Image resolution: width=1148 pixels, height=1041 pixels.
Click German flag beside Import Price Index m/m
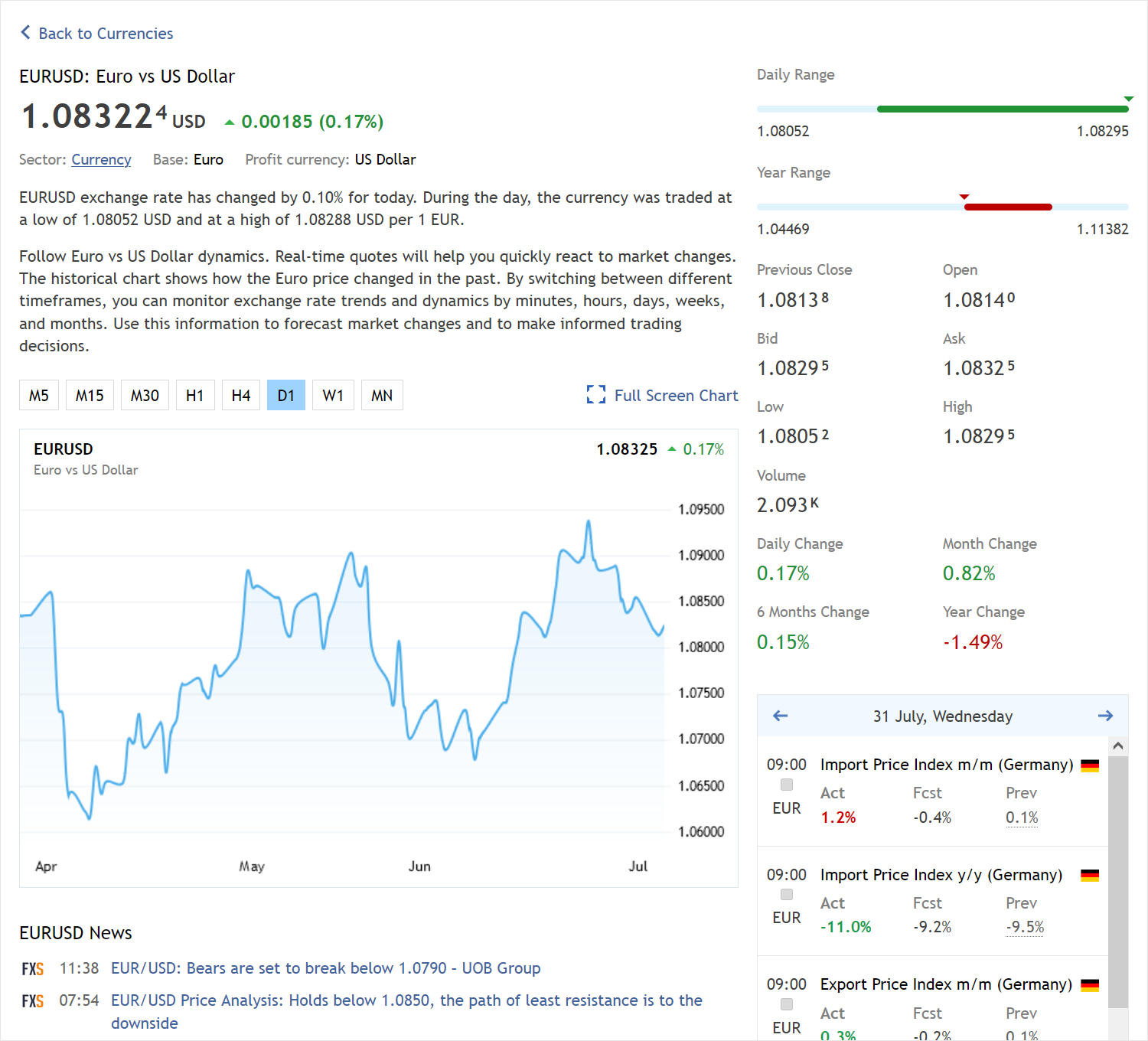click(1090, 765)
